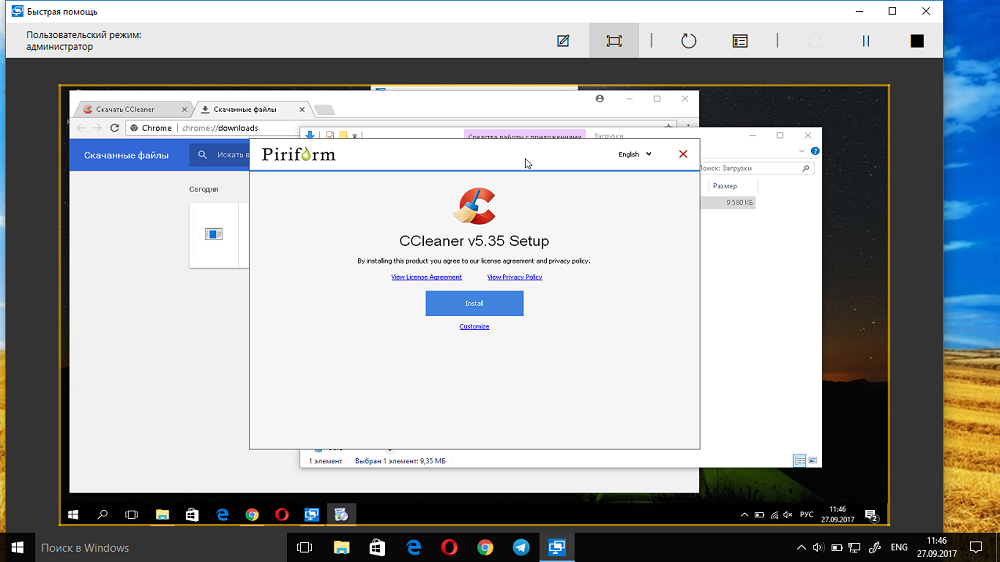The height and width of the screenshot is (562, 1000).
Task: Open local Edge taskbar icon
Action: (x=414, y=547)
